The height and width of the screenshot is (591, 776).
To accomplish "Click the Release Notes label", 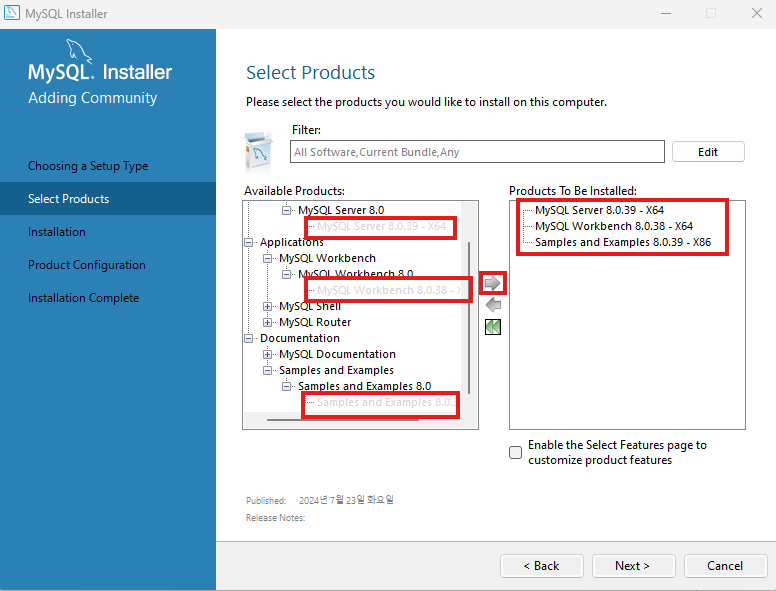I will pos(276,518).
